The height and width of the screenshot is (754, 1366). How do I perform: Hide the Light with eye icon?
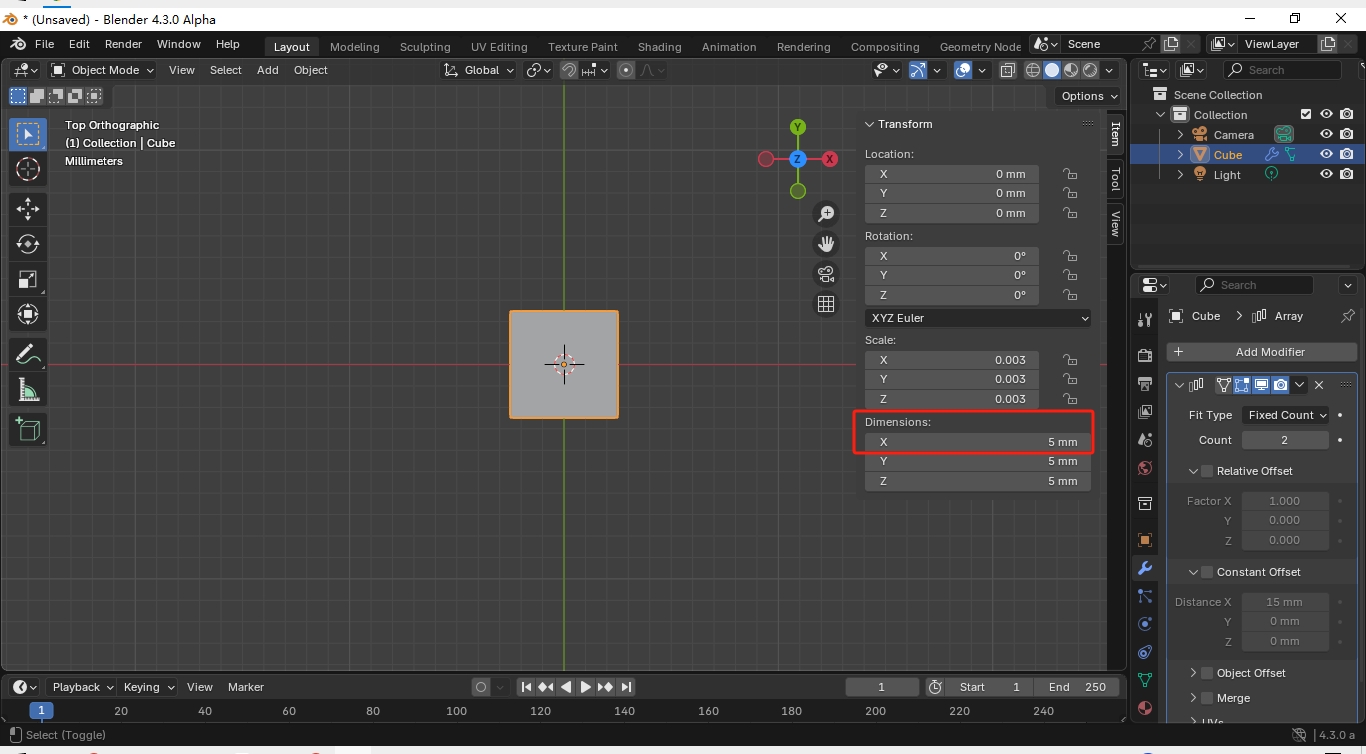click(1326, 174)
